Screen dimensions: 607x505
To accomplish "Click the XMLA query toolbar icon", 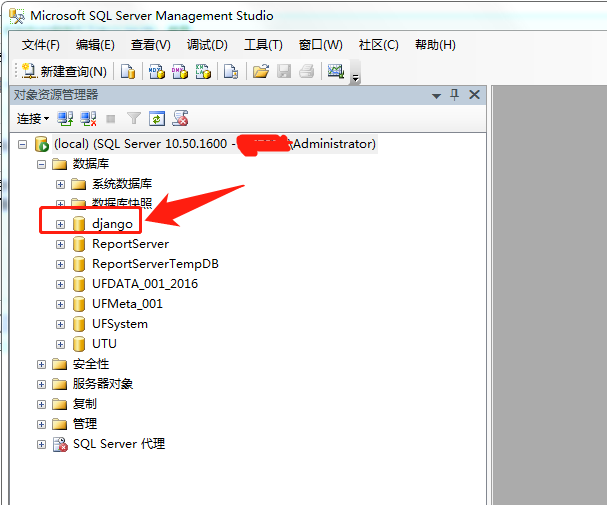I will tap(203, 71).
